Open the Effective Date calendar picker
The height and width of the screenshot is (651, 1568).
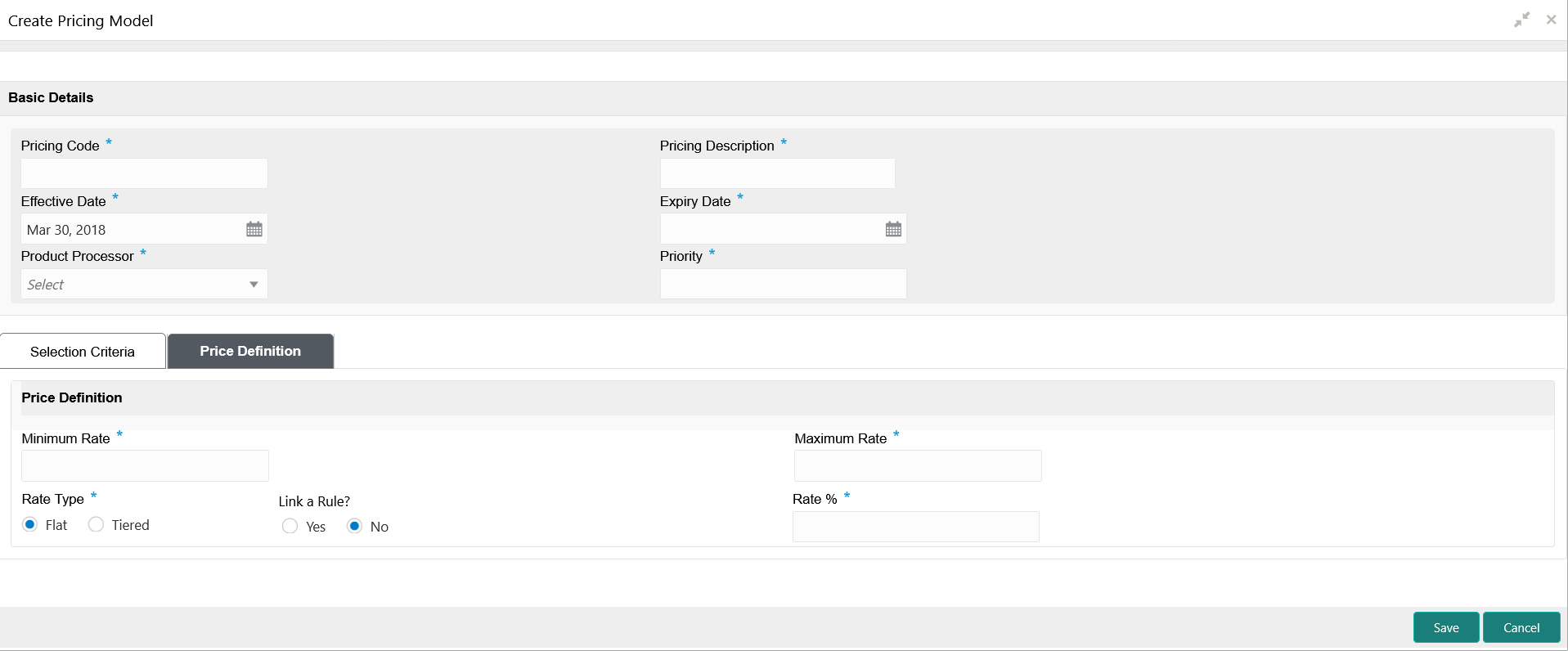click(x=254, y=230)
